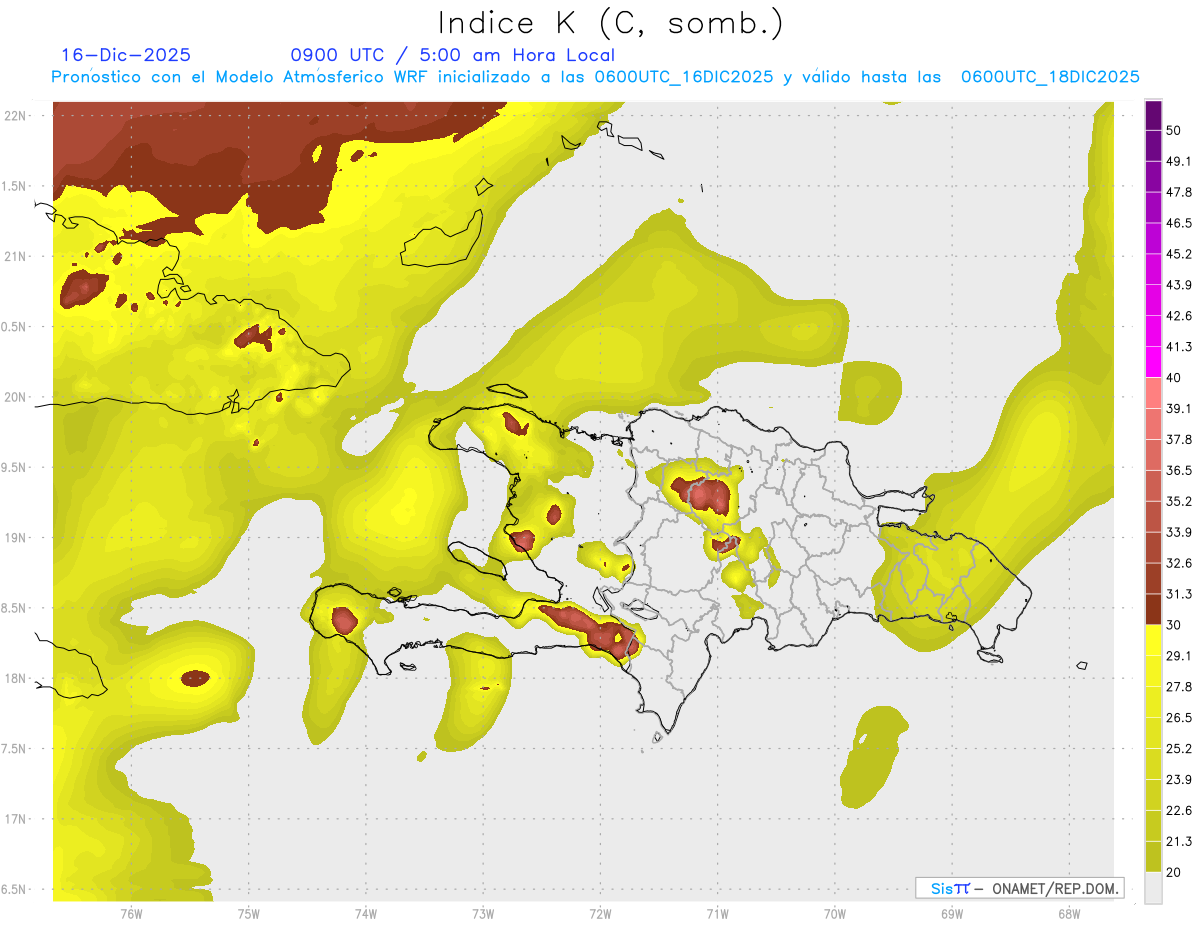Click the legend value "39.1"
The height and width of the screenshot is (927, 1200).
pos(1179,408)
